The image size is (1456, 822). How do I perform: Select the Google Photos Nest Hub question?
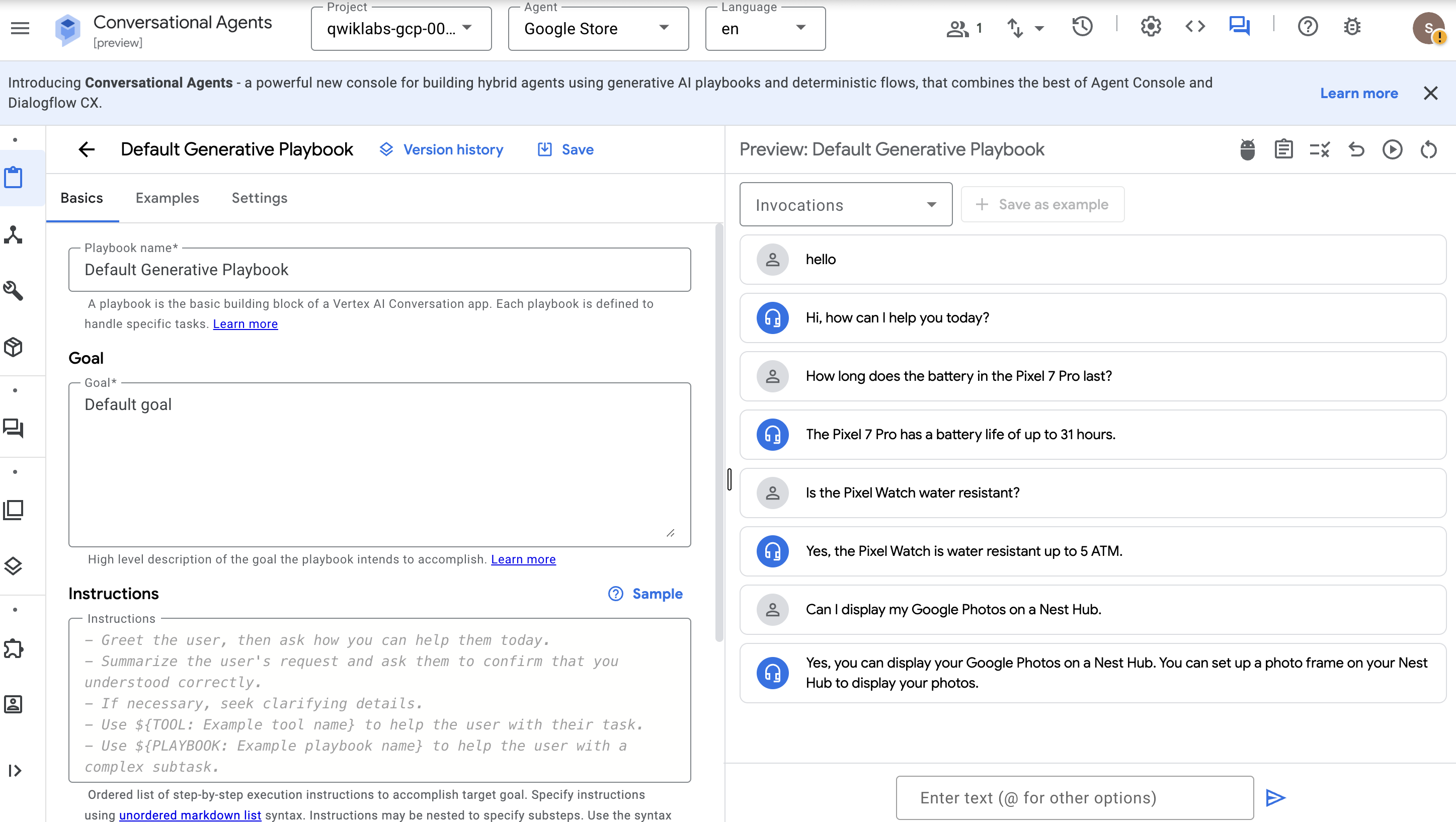coord(1093,609)
